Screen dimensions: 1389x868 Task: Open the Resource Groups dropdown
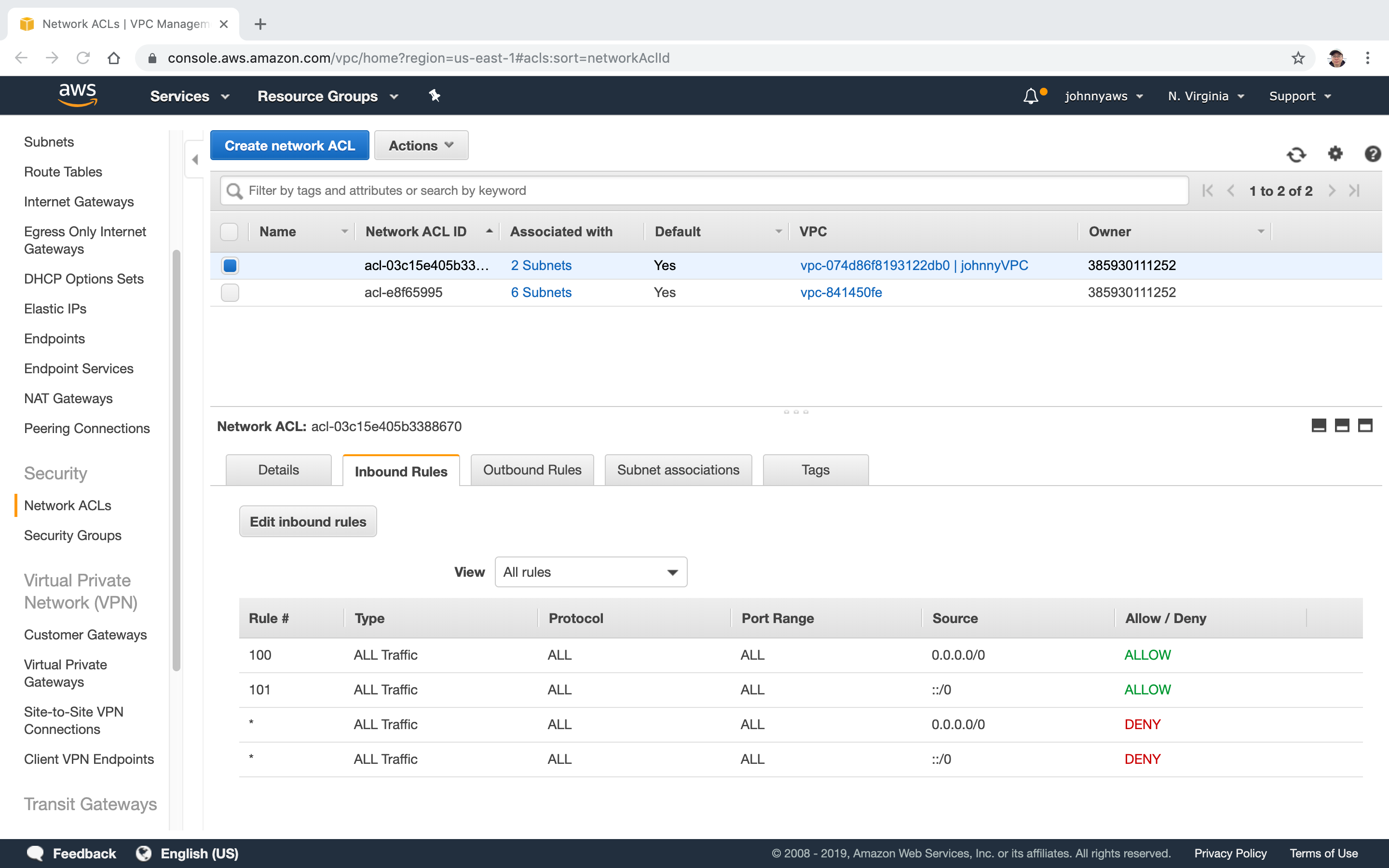pos(328,96)
